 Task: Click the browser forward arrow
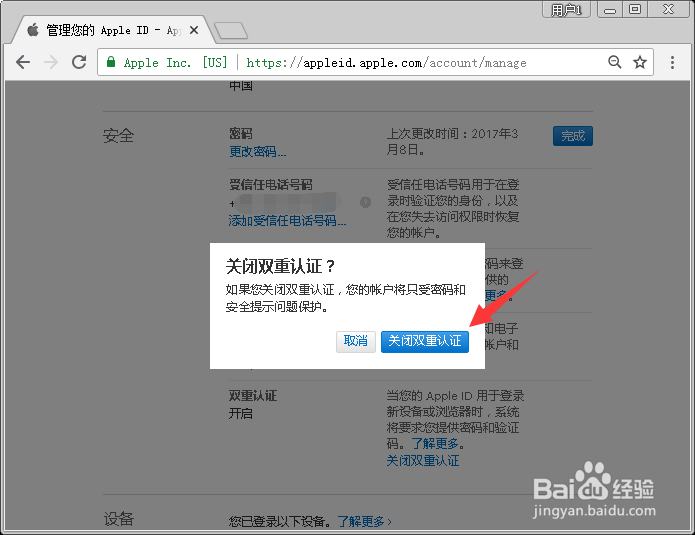[x=51, y=62]
